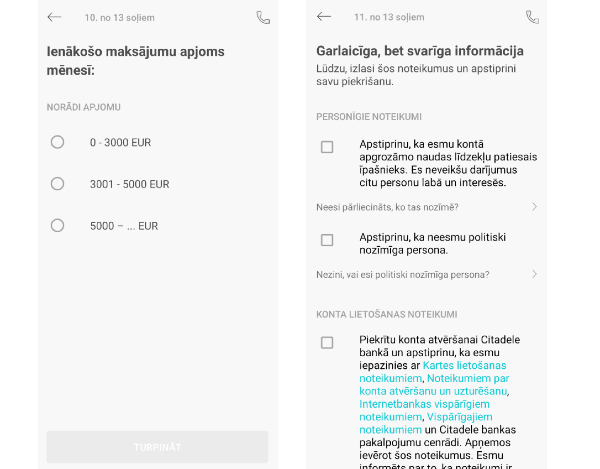Screen dimensions: 600x469
Task: Go back from step 11 screen
Action: coord(324,16)
